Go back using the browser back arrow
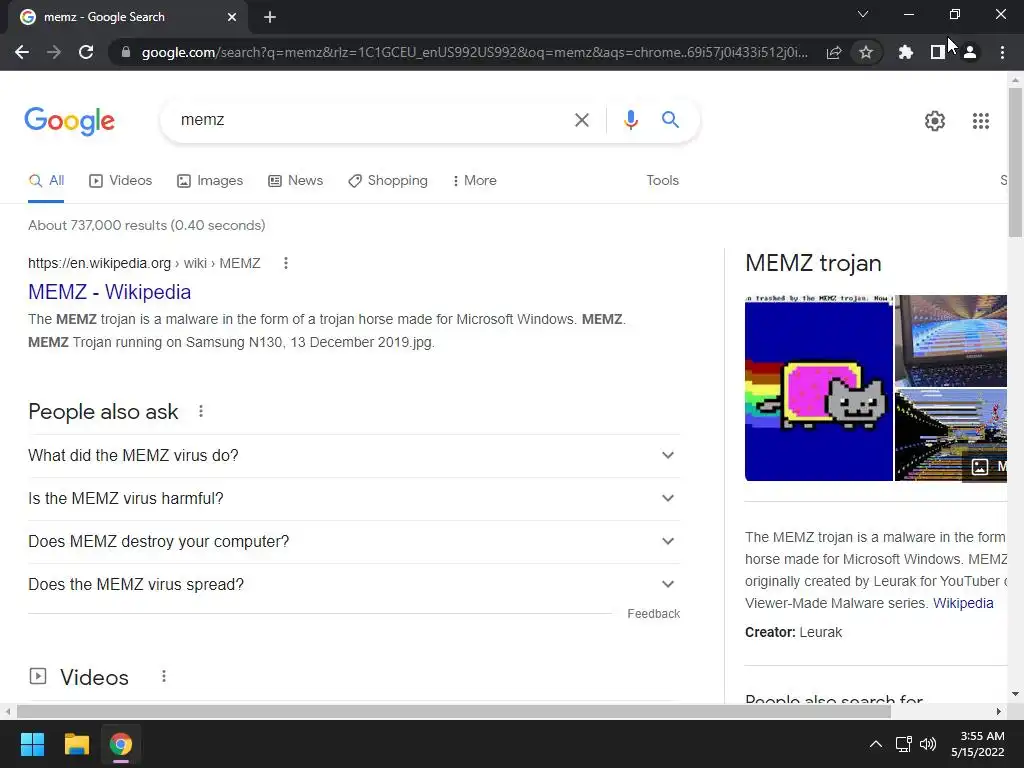Image resolution: width=1024 pixels, height=768 pixels. [x=22, y=52]
